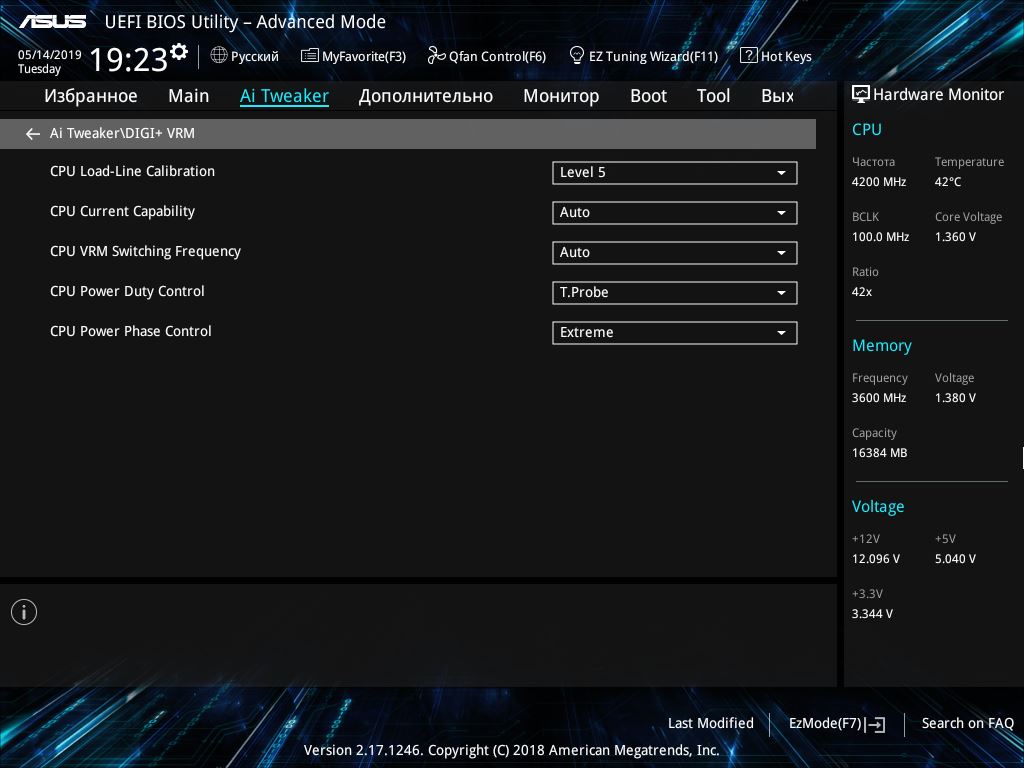Screen dimensions: 1024x768
Task: Select CPU Power Duty Control label
Action: (127, 291)
